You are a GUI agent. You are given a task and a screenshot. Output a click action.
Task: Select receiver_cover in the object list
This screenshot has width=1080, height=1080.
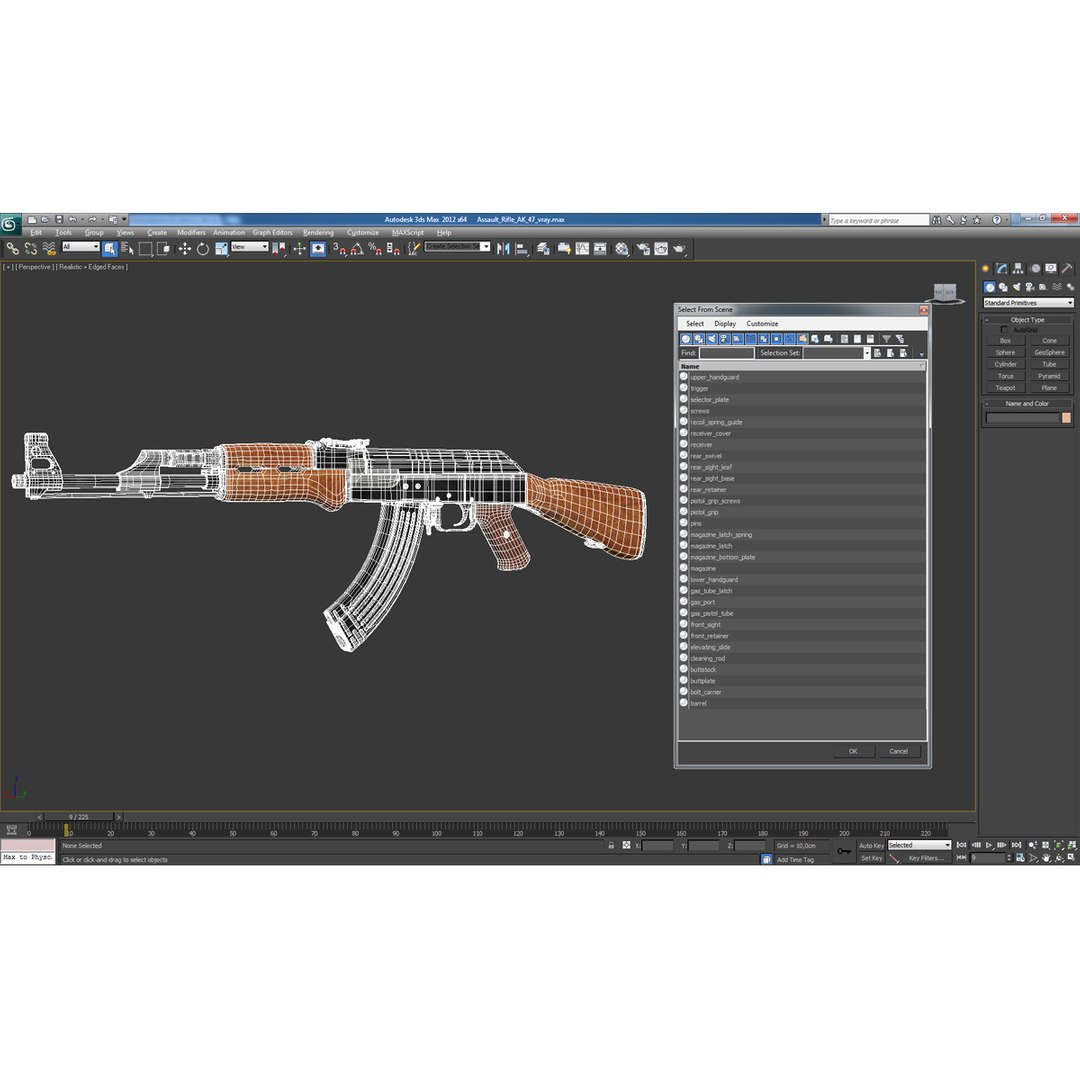point(802,433)
